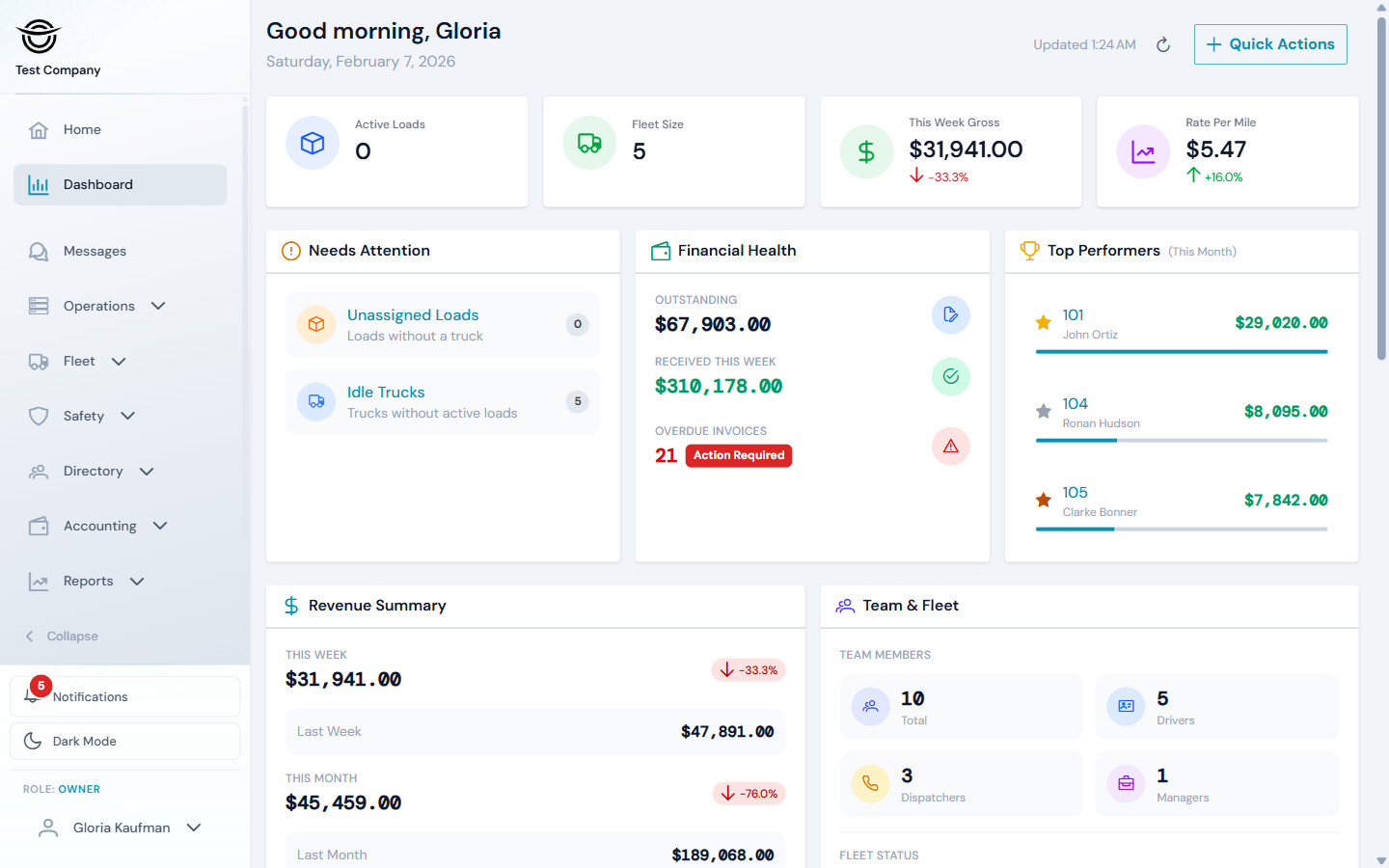Open the Idle Trucks link
This screenshot has width=1389, height=868.
pyautogui.click(x=386, y=392)
